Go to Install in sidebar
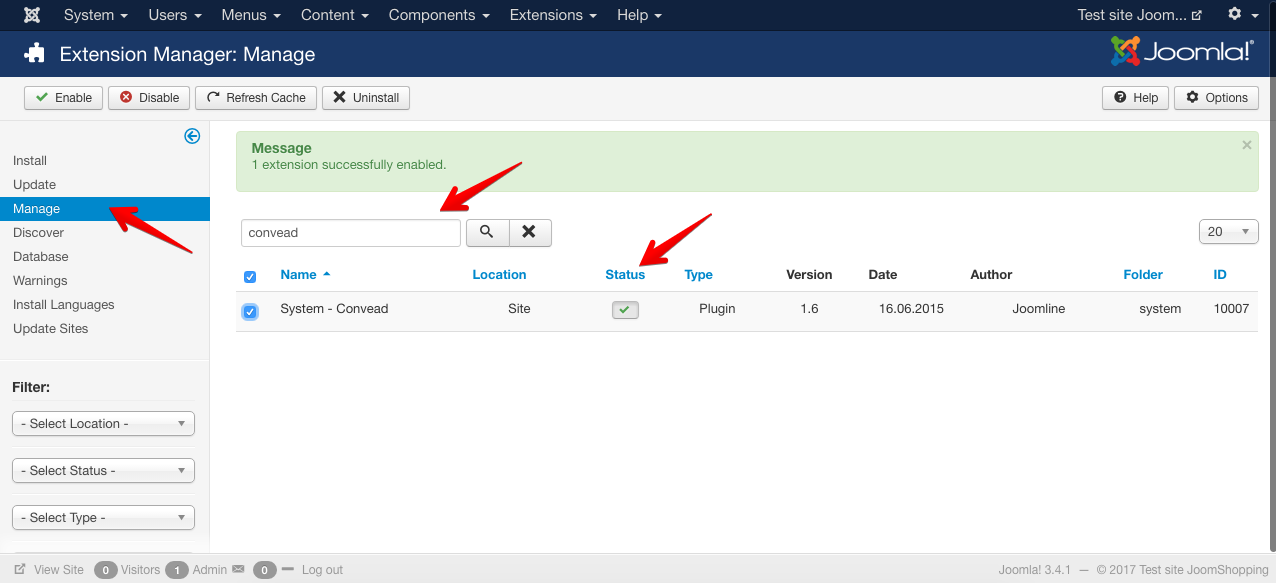Viewport: 1276px width, 583px height. (30, 161)
